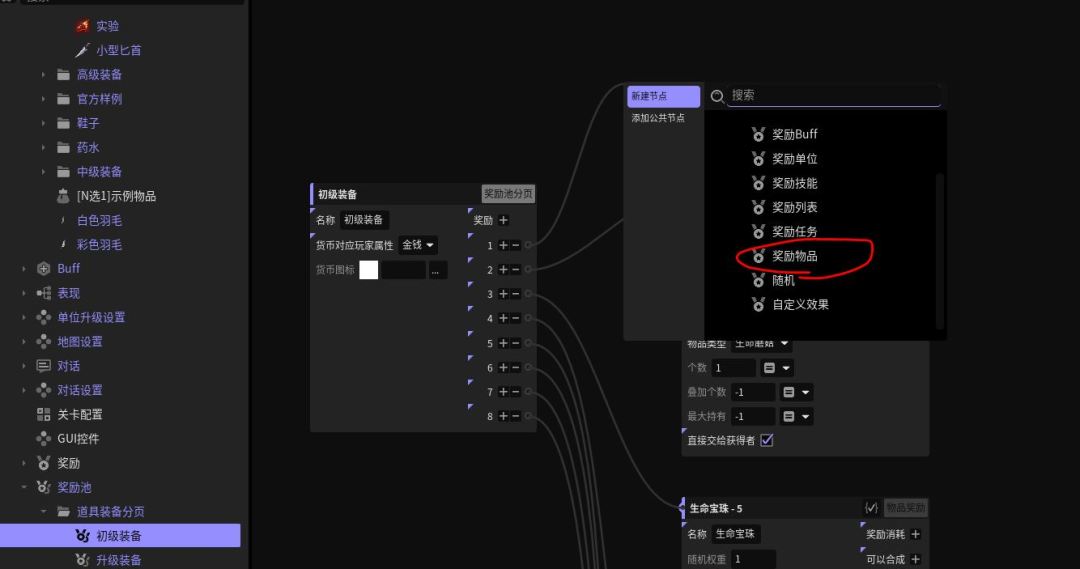Select the 初级装备 reward pool row

pos(120,535)
